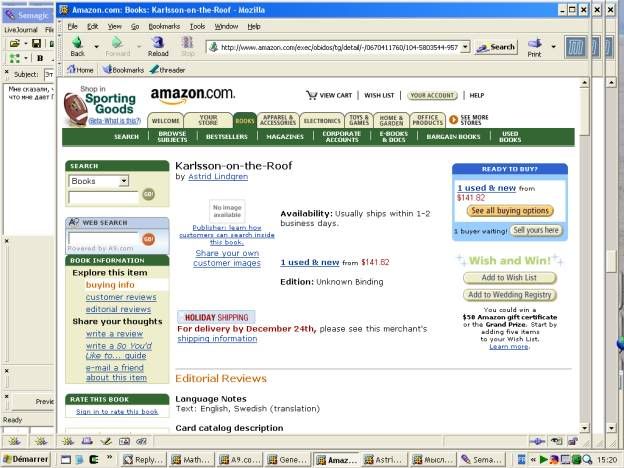Click the Save disk icon in Semagic window
Screen dimensions: 624x468
tap(36, 43)
